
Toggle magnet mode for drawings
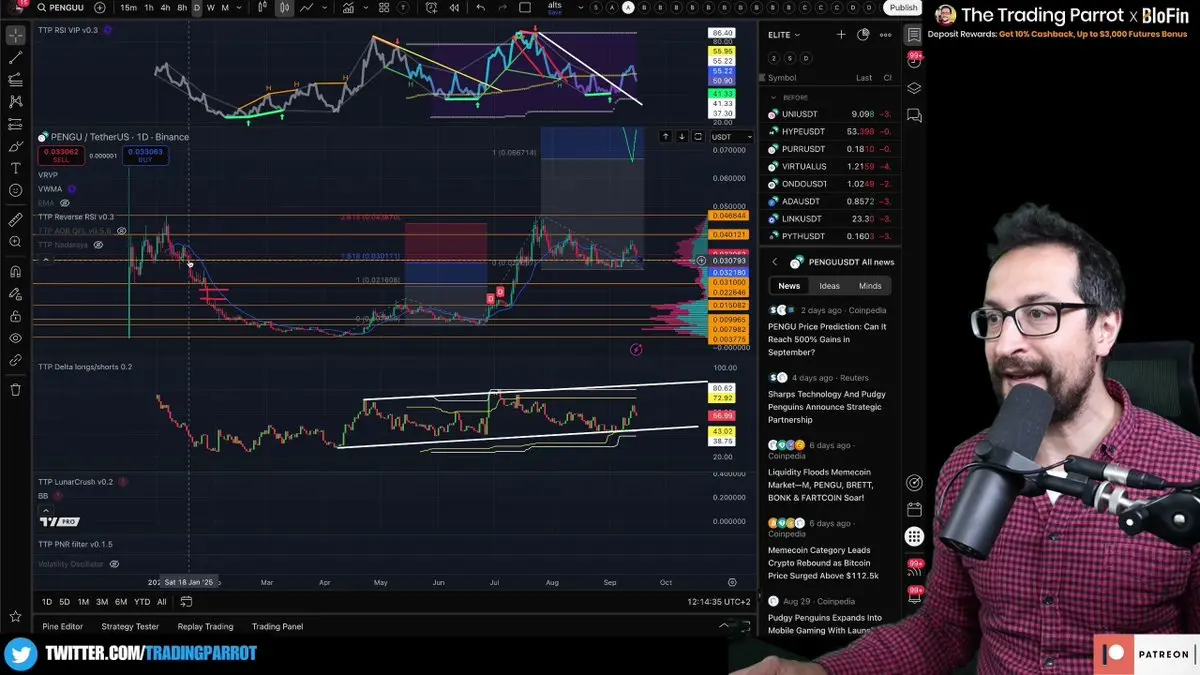(15, 271)
